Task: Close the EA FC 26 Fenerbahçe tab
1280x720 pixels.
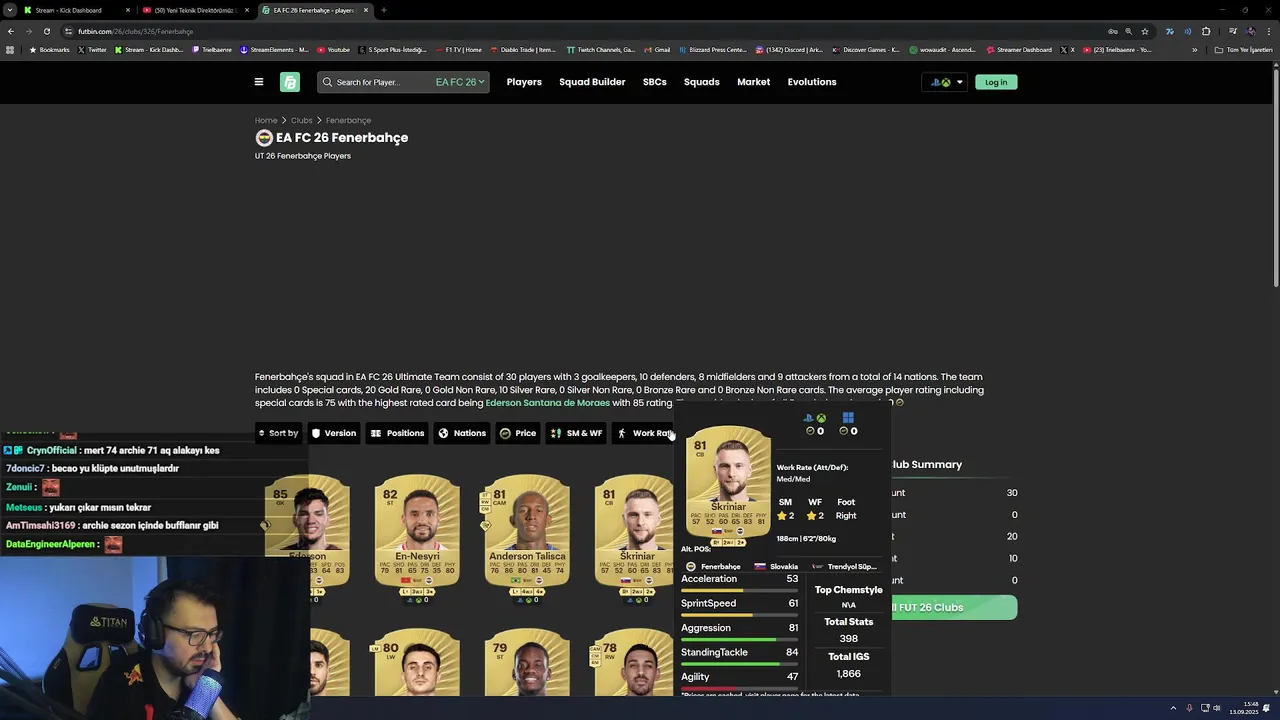Action: pyautogui.click(x=366, y=10)
